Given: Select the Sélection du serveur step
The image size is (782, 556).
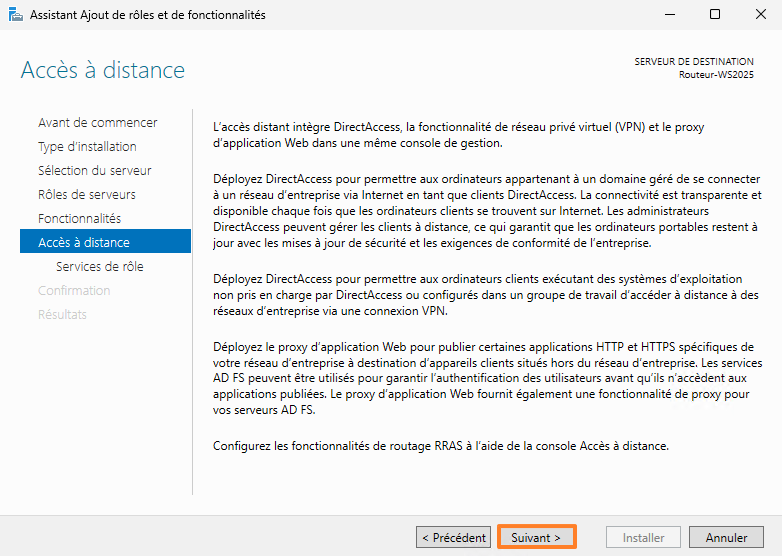Looking at the screenshot, I should tap(94, 171).
